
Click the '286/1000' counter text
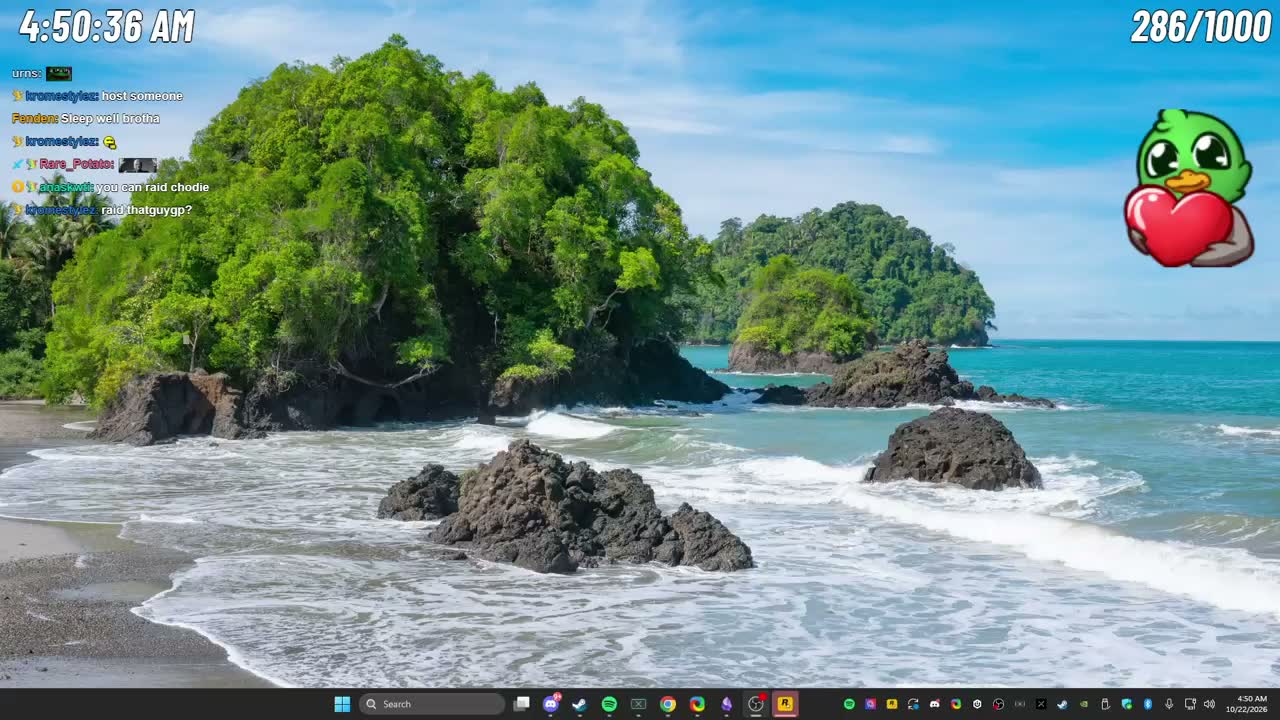point(1201,27)
